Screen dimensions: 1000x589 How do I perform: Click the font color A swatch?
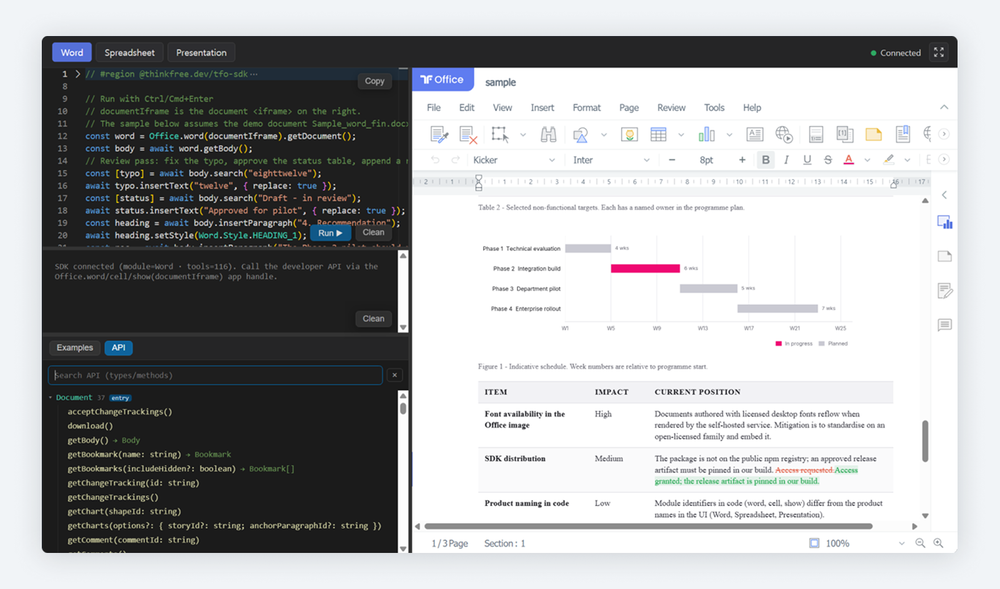(848, 160)
